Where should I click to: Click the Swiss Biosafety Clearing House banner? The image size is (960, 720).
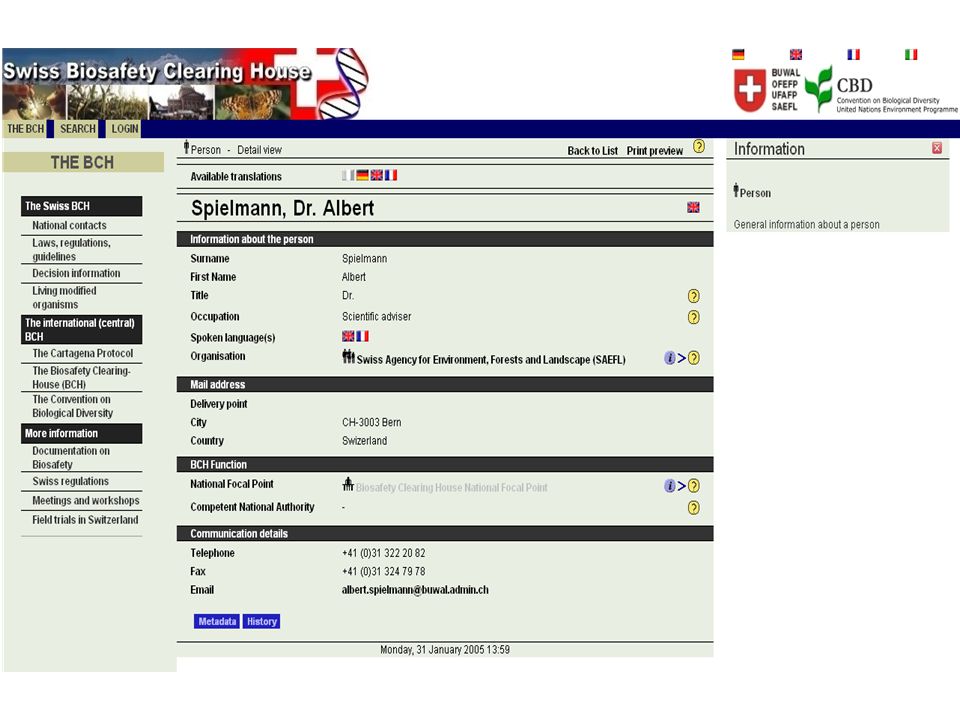click(x=186, y=83)
